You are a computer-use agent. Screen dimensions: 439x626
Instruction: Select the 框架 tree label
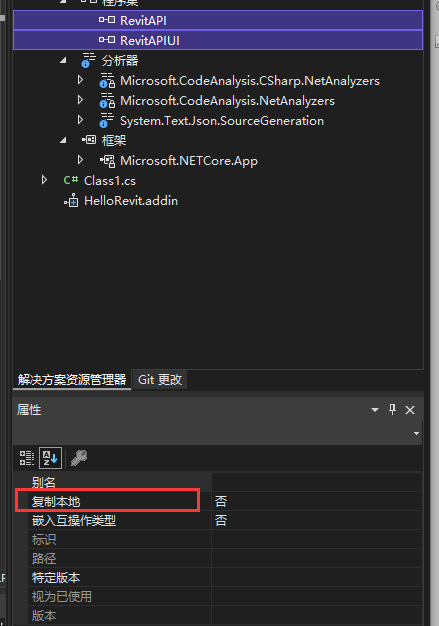click(114, 141)
